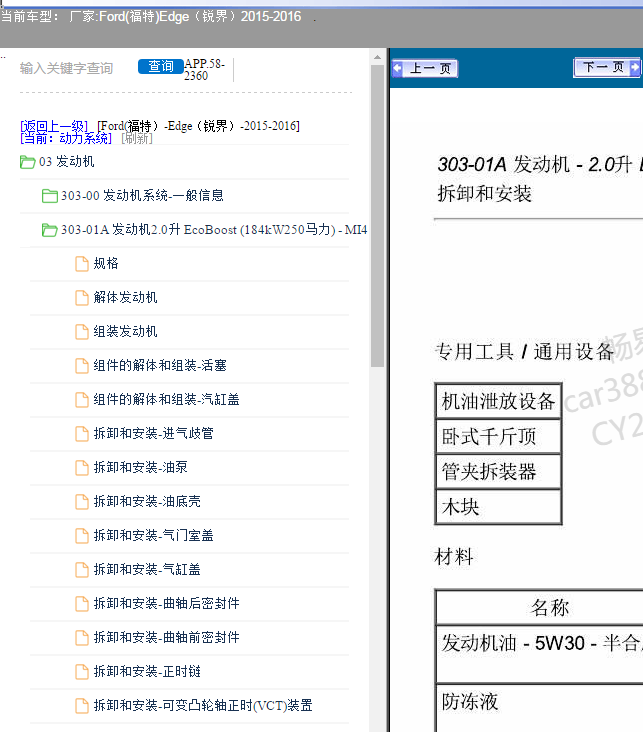This screenshot has width=643, height=732.
Task: Click the APP.58-2360 text
Action: [x=204, y=70]
